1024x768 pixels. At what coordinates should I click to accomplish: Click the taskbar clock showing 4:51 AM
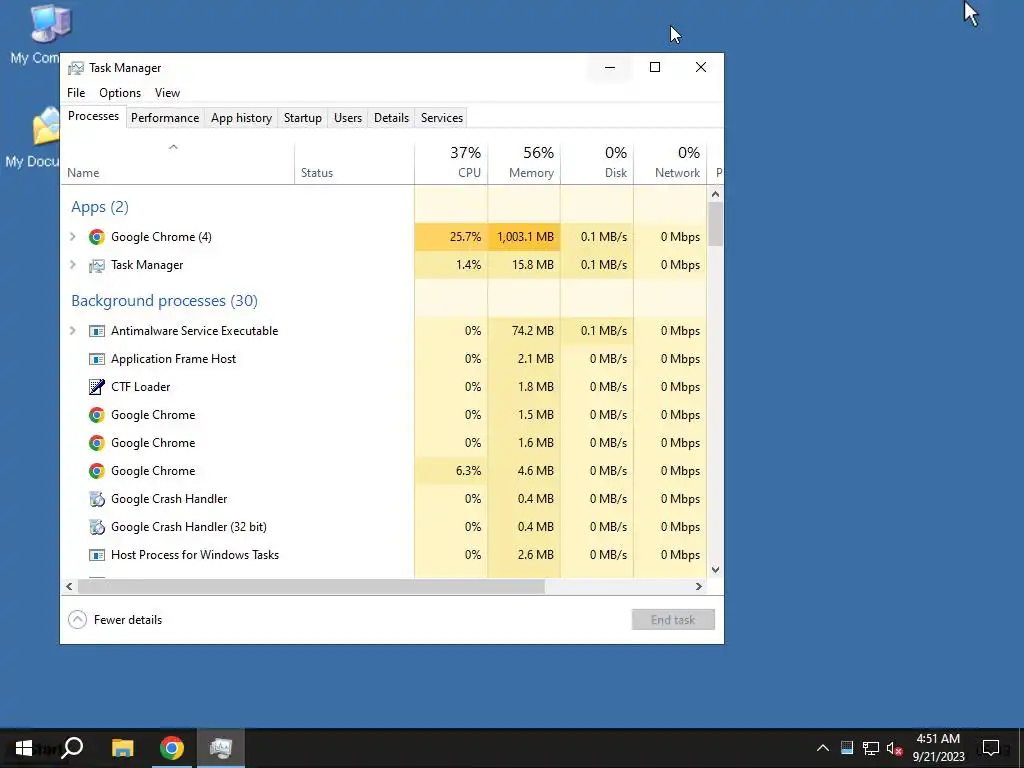click(x=938, y=748)
